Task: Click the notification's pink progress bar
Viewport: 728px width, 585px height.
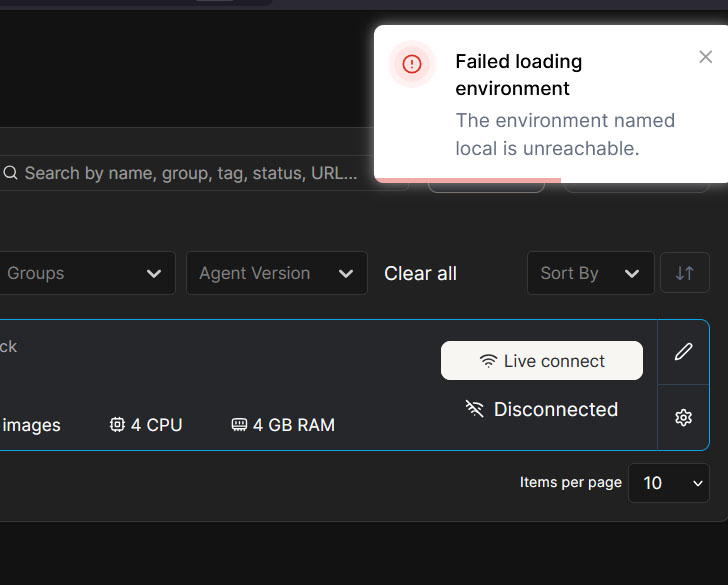Action: coord(467,180)
